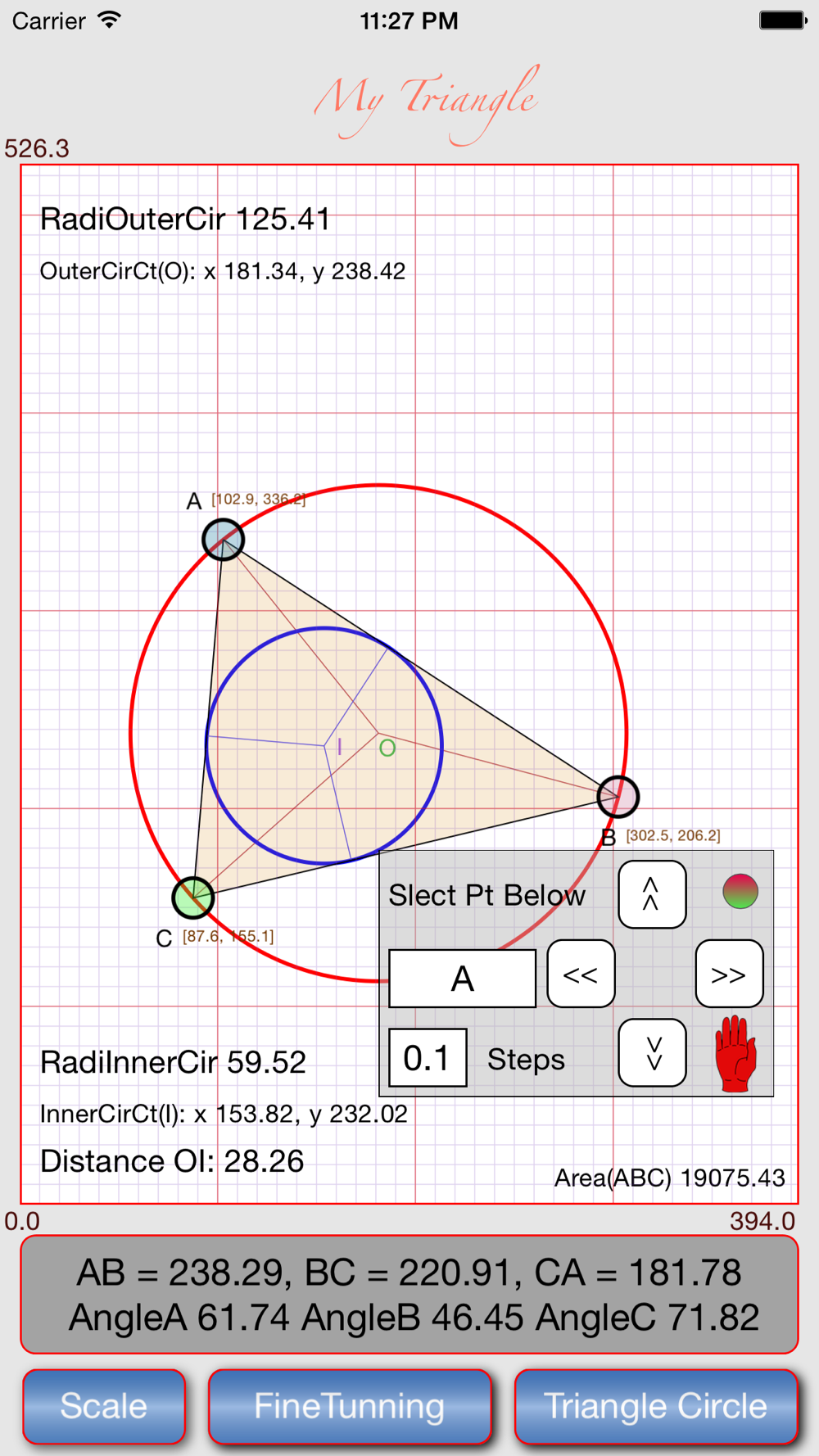Viewport: 819px width, 1456px height.
Task: Tap the 526.3 axis maximum label
Action: pos(37,148)
